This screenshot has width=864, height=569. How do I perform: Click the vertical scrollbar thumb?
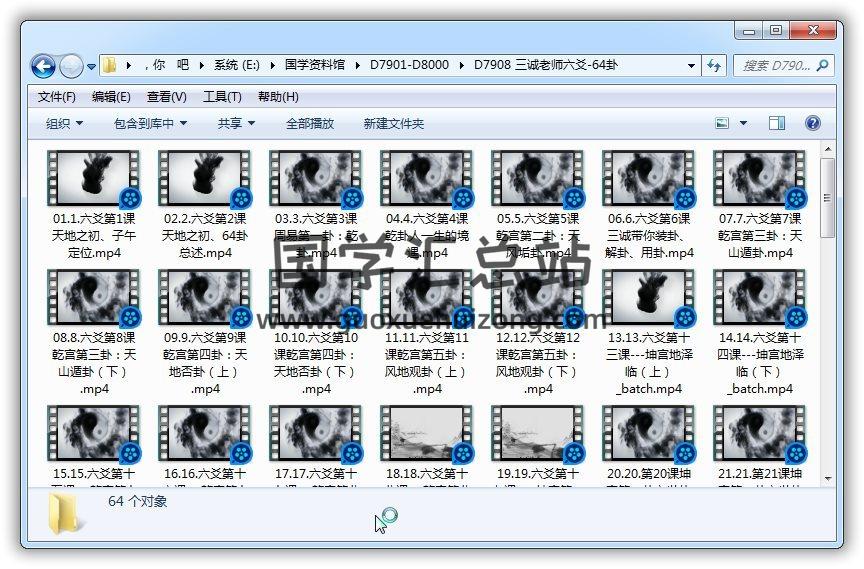[x=827, y=198]
